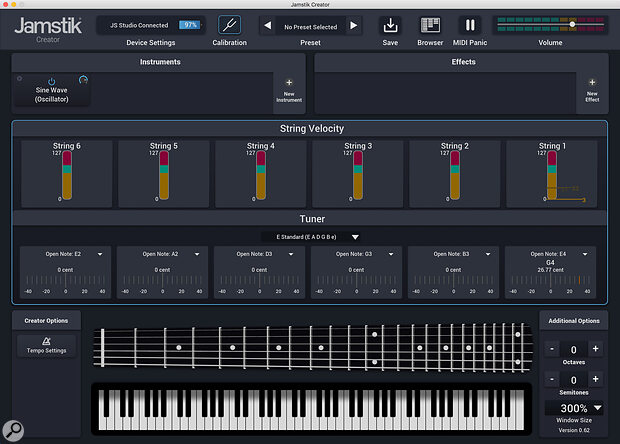Click String 4 velocity meter
Screen dimensions: 620x444
(x=261, y=175)
